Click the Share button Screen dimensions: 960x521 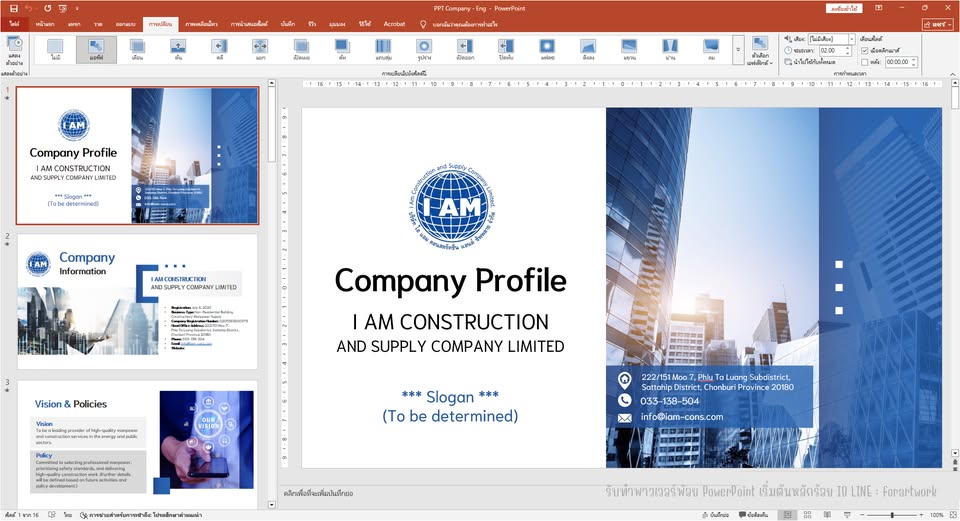939,24
